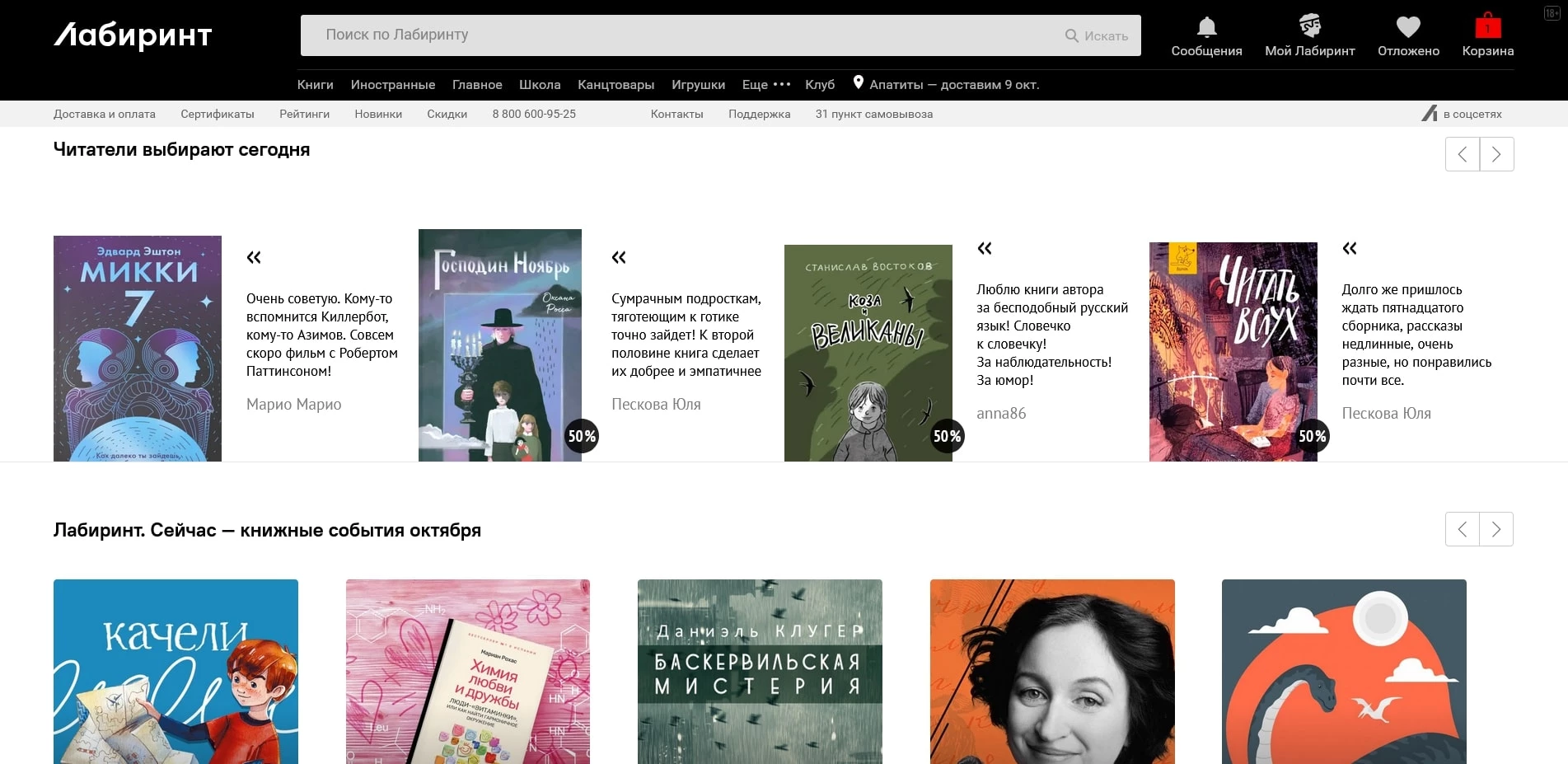
Task: Show previous books in 'Читатели выбирают сегодня'
Action: (x=1463, y=154)
